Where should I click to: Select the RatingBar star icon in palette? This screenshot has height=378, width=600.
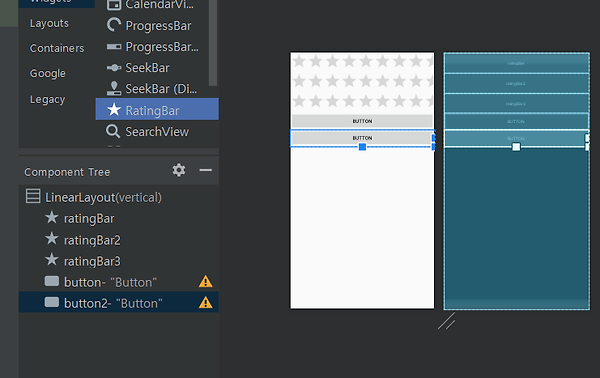(114, 110)
